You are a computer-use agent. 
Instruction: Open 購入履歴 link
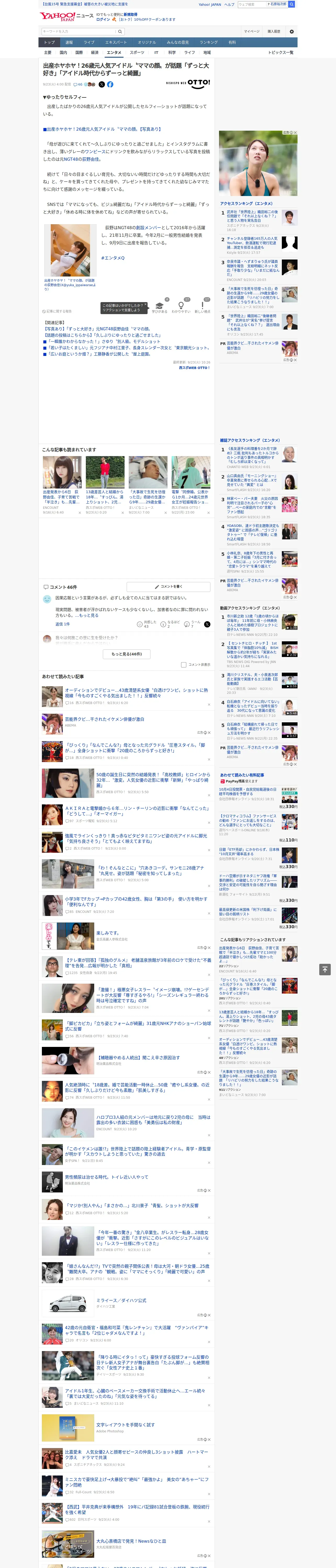point(274,32)
